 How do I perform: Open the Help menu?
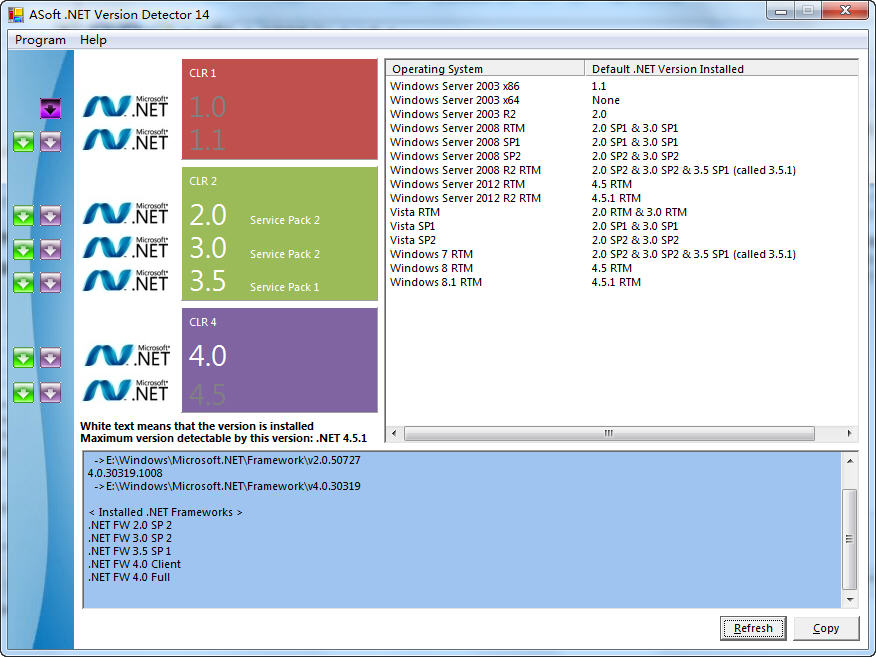tap(93, 40)
